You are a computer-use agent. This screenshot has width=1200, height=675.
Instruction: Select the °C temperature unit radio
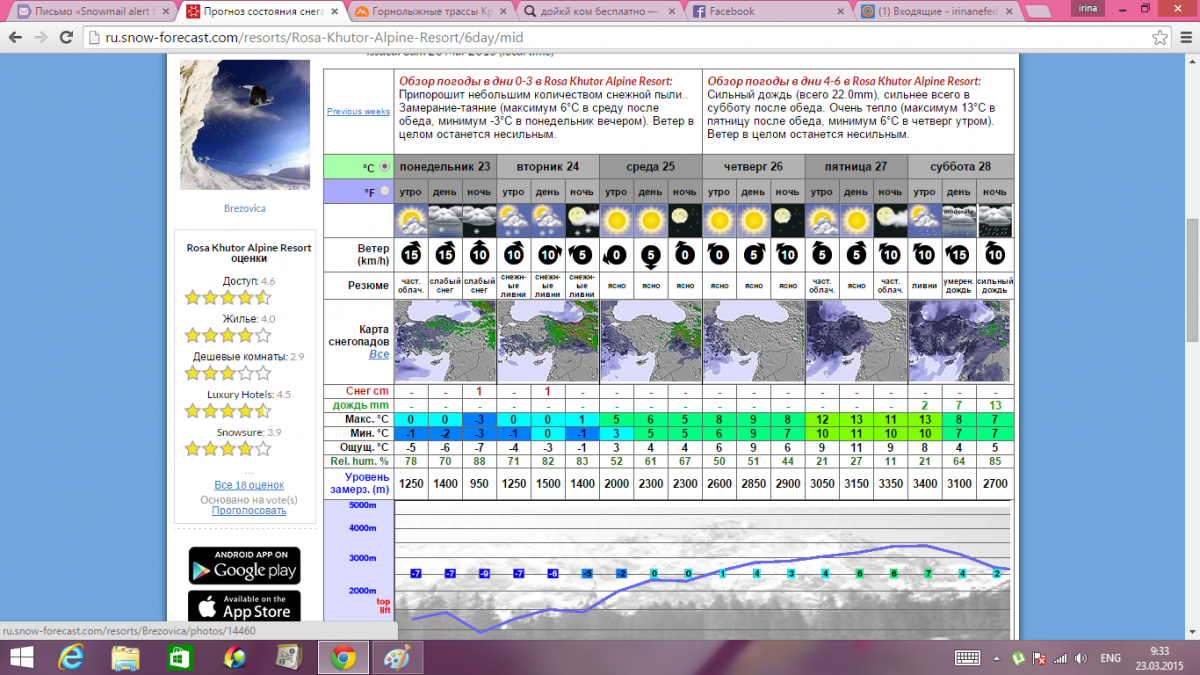pyautogui.click(x=385, y=167)
